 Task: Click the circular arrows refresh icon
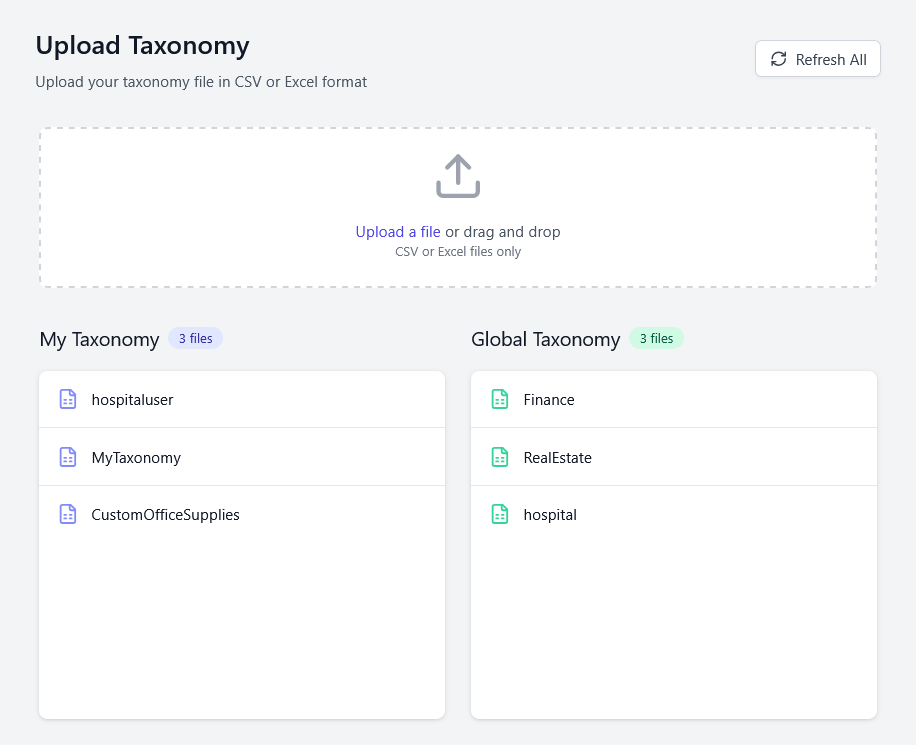coord(778,59)
